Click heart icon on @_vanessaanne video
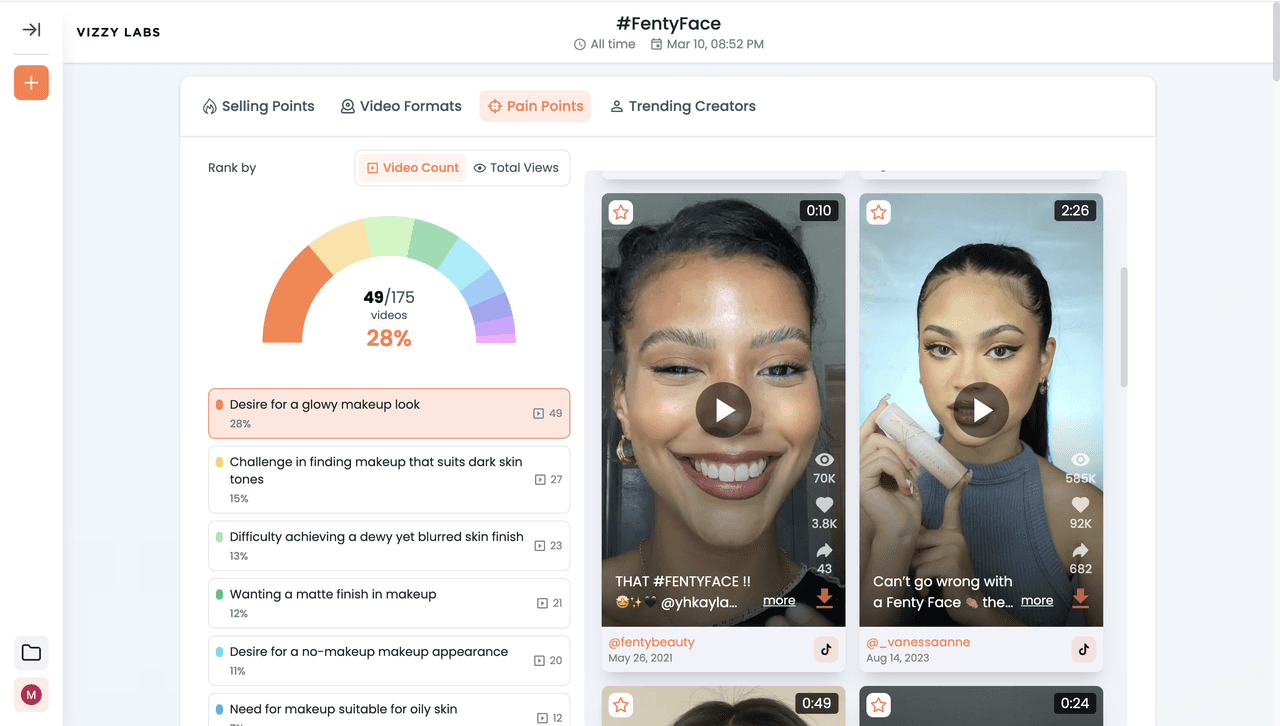1280x726 pixels. pyautogui.click(x=1080, y=505)
